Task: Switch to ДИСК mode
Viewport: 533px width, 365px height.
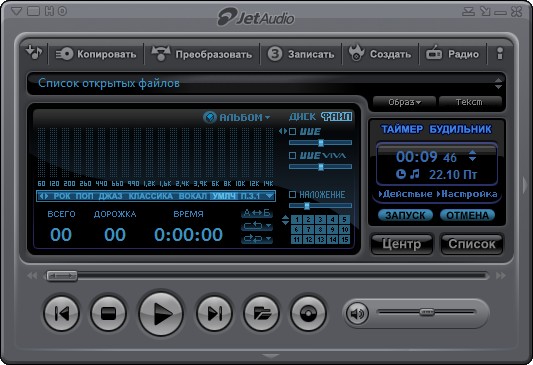Action: (303, 117)
